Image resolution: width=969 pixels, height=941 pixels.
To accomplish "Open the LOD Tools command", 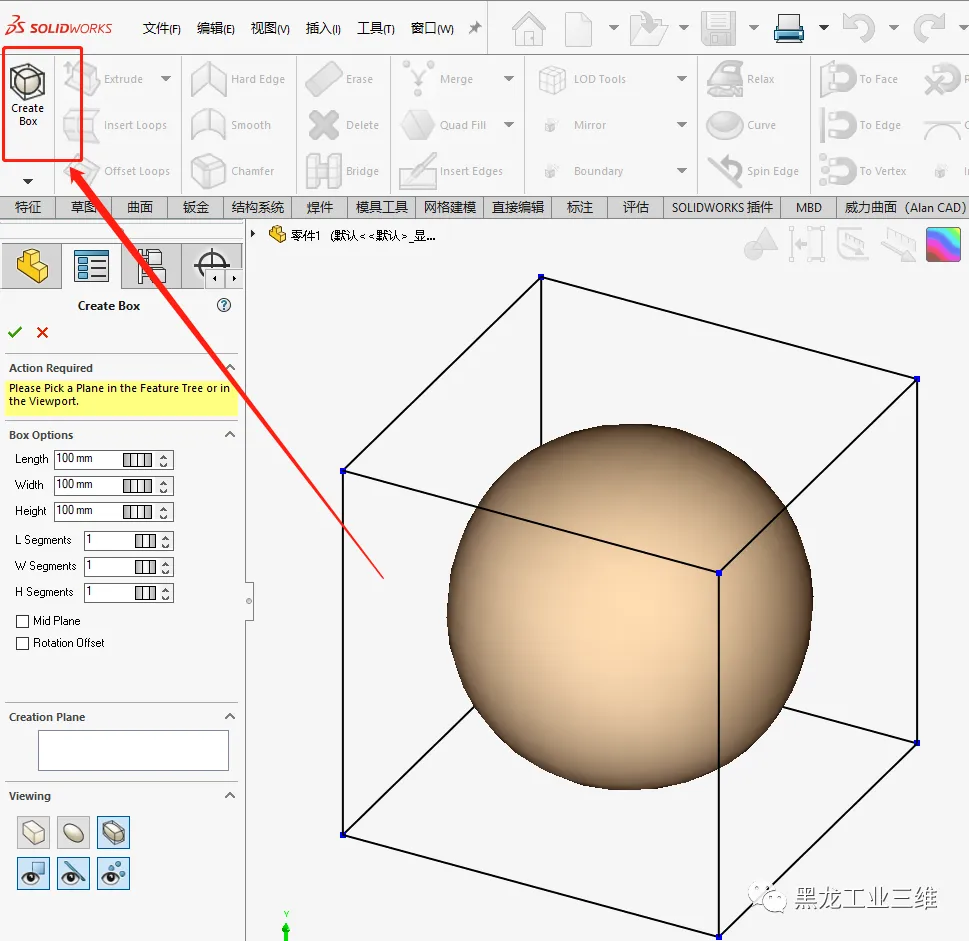I will point(583,79).
